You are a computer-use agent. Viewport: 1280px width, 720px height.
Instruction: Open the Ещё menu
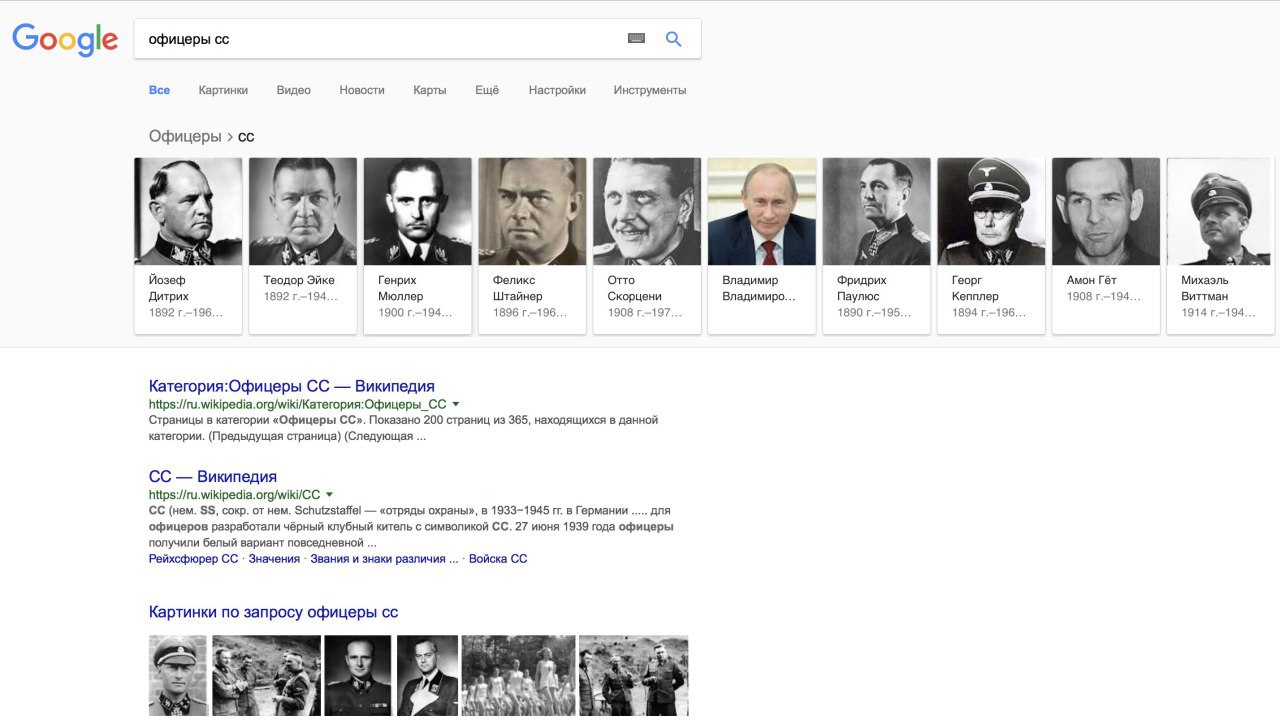click(x=487, y=90)
